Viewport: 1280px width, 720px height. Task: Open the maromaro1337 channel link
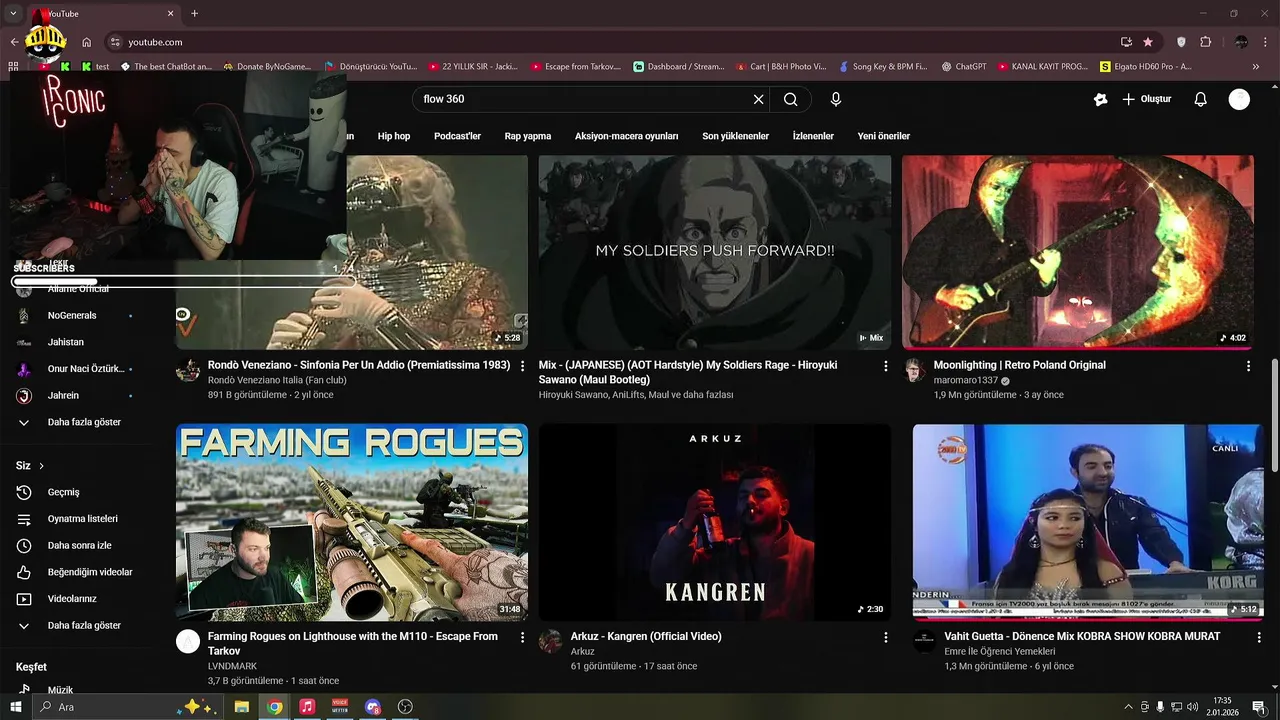[x=966, y=381]
